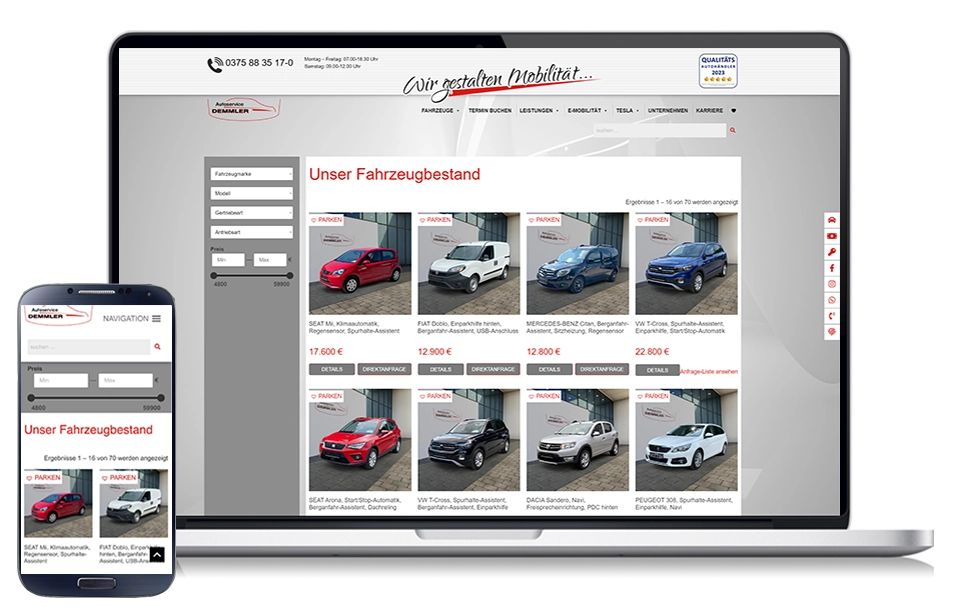Click the Demmler logo on the phone screen
Viewport: 957px width, 608px height.
pyautogui.click(x=58, y=314)
